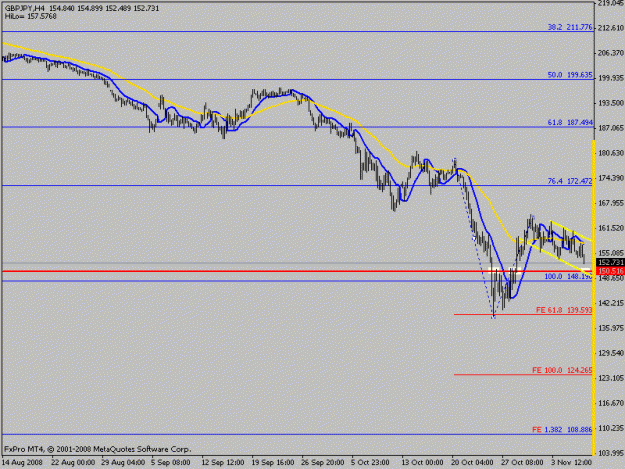Click the 129.540 price axis value
The height and width of the screenshot is (469, 625).
pos(611,353)
